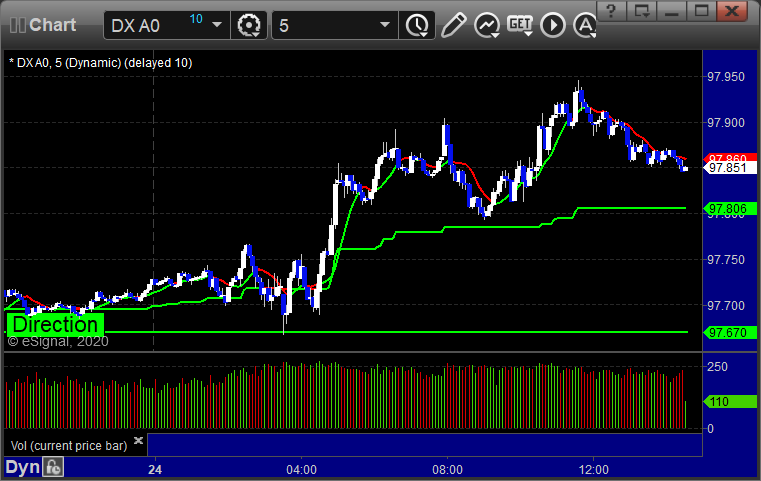The image size is (761, 481).
Task: Select the pencil drawing tools icon
Action: click(x=454, y=25)
